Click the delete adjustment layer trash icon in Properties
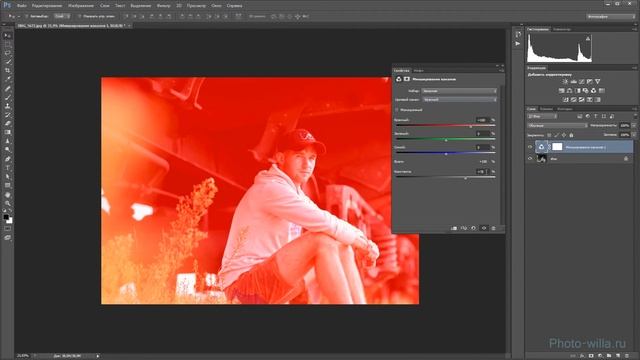 click(493, 228)
